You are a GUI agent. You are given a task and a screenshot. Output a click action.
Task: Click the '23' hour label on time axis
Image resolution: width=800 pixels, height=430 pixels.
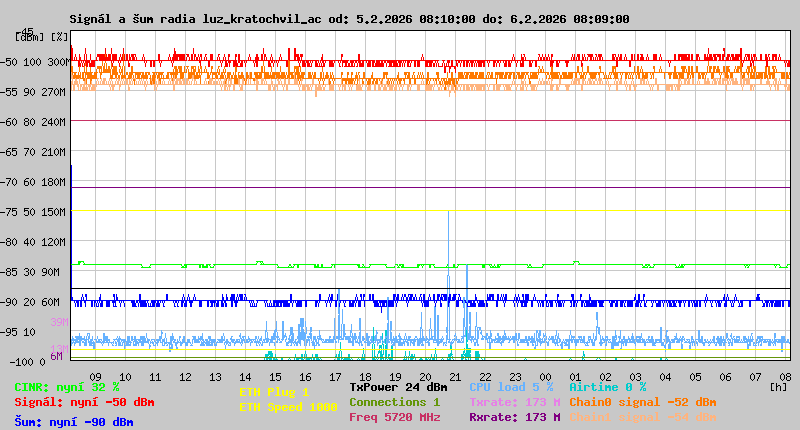[x=515, y=377]
